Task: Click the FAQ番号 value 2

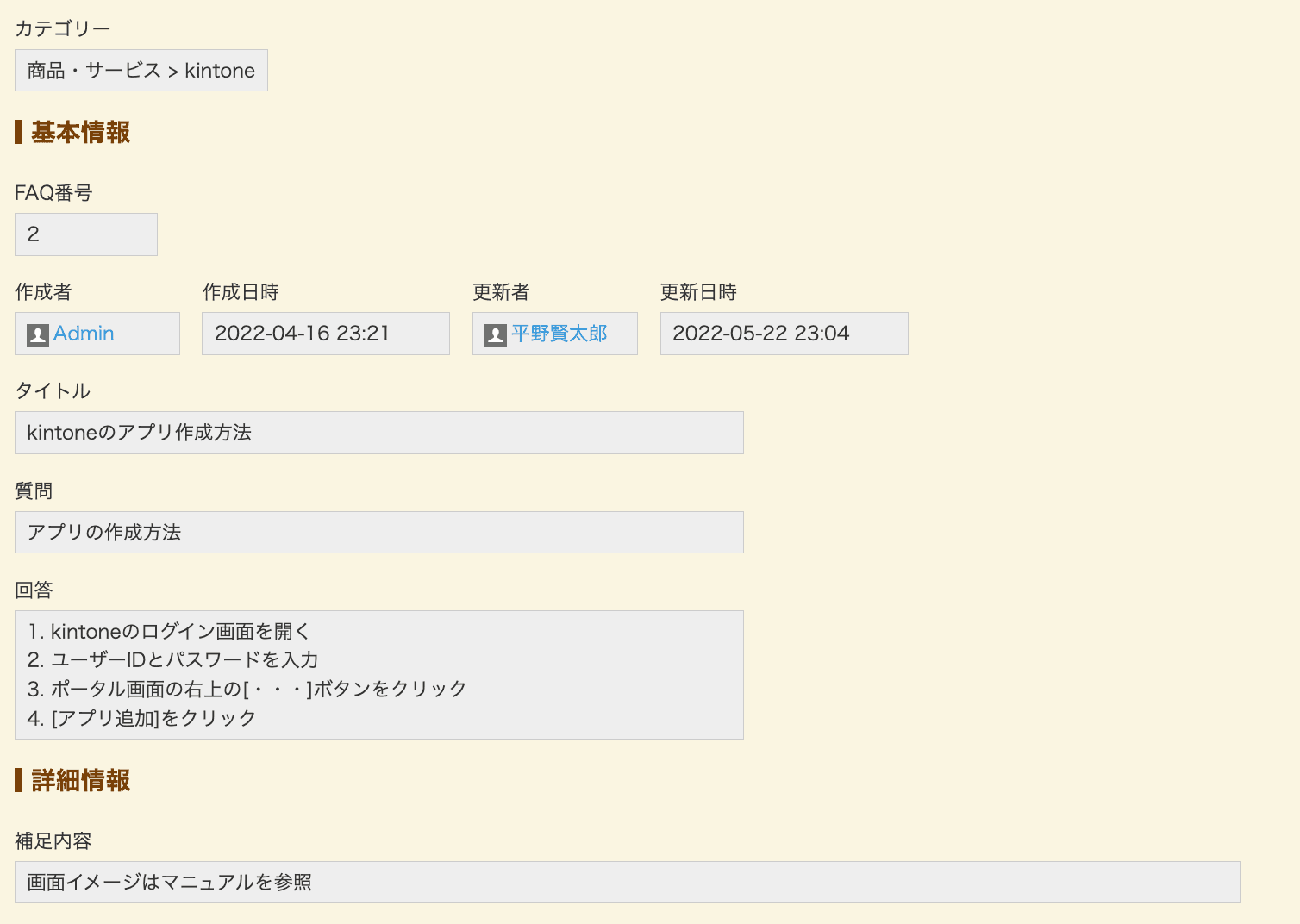Action: coord(86,234)
